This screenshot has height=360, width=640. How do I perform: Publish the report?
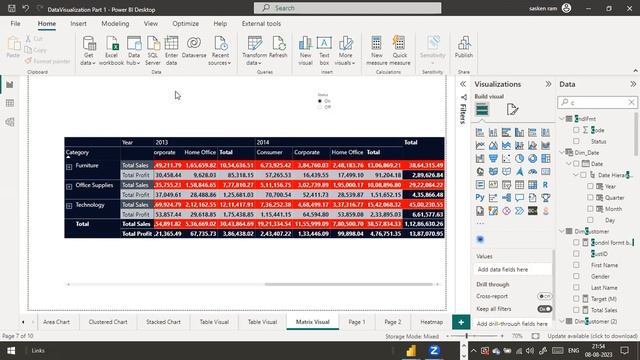(x=464, y=47)
